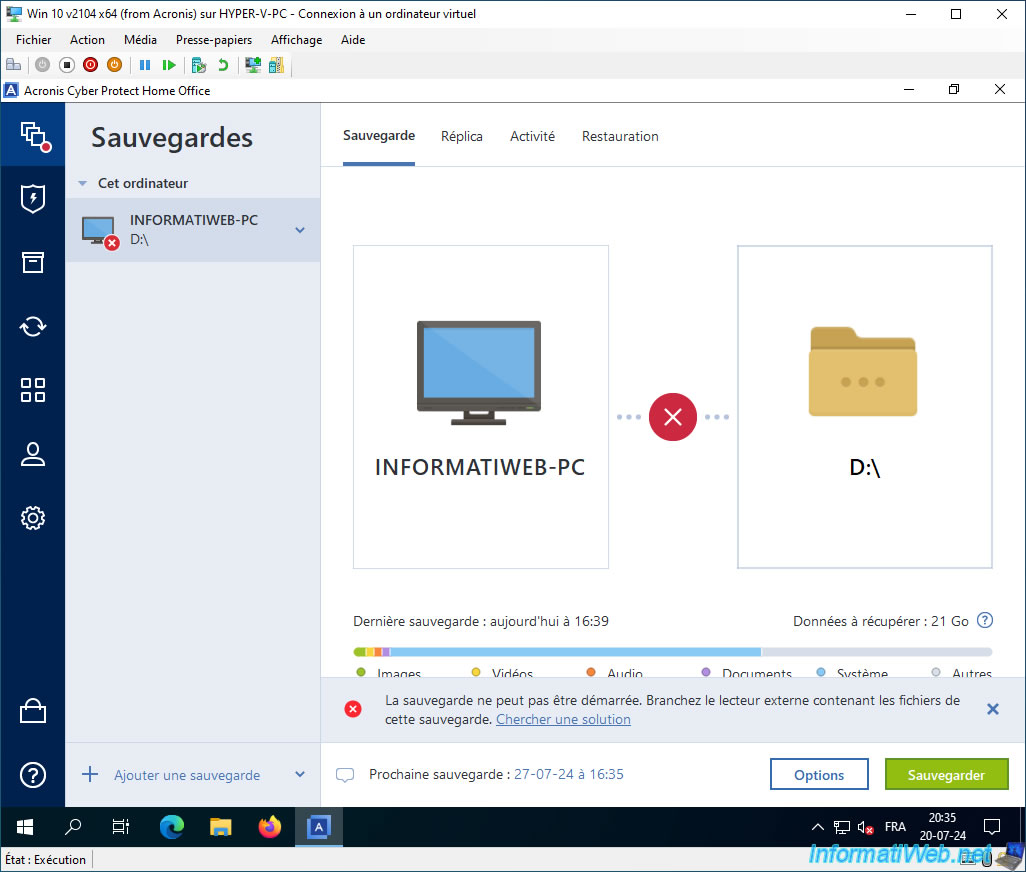Show hidden system tray icons
Image resolution: width=1026 pixels, height=872 pixels.
(817, 827)
